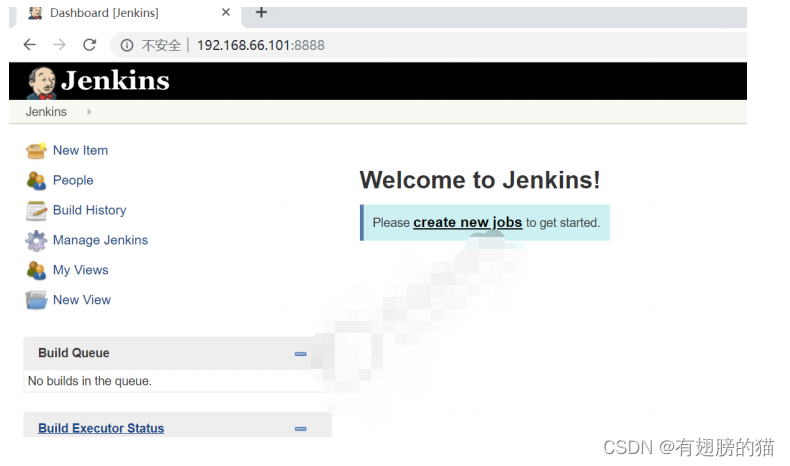This screenshot has height=466, width=790.
Task: Reload the page with the refresh icon
Action: click(x=90, y=45)
